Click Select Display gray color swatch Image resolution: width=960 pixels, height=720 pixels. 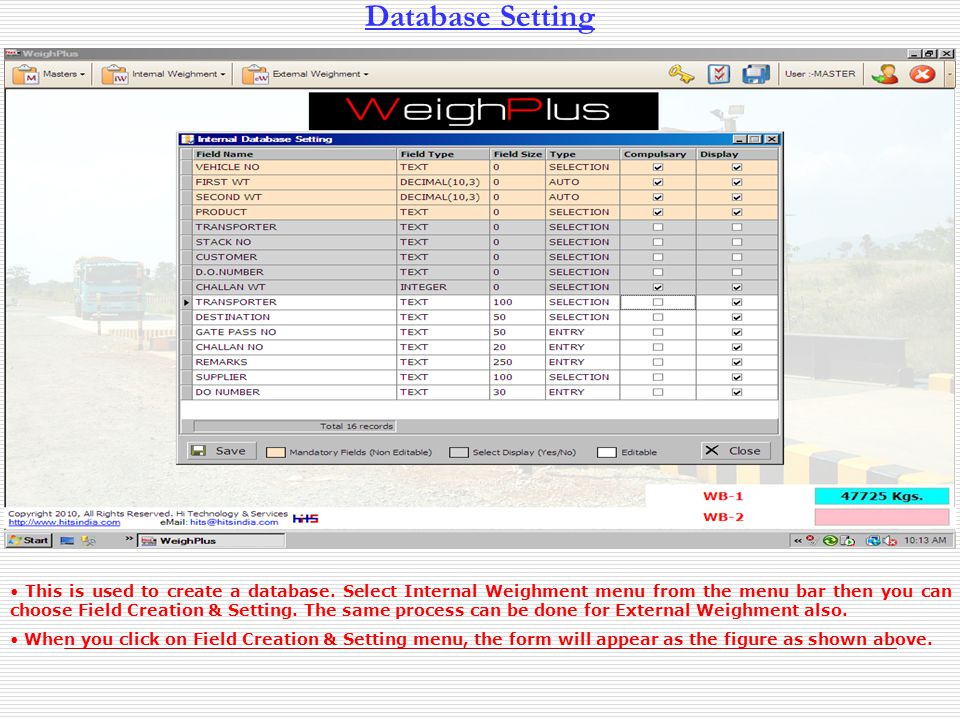[x=459, y=452]
